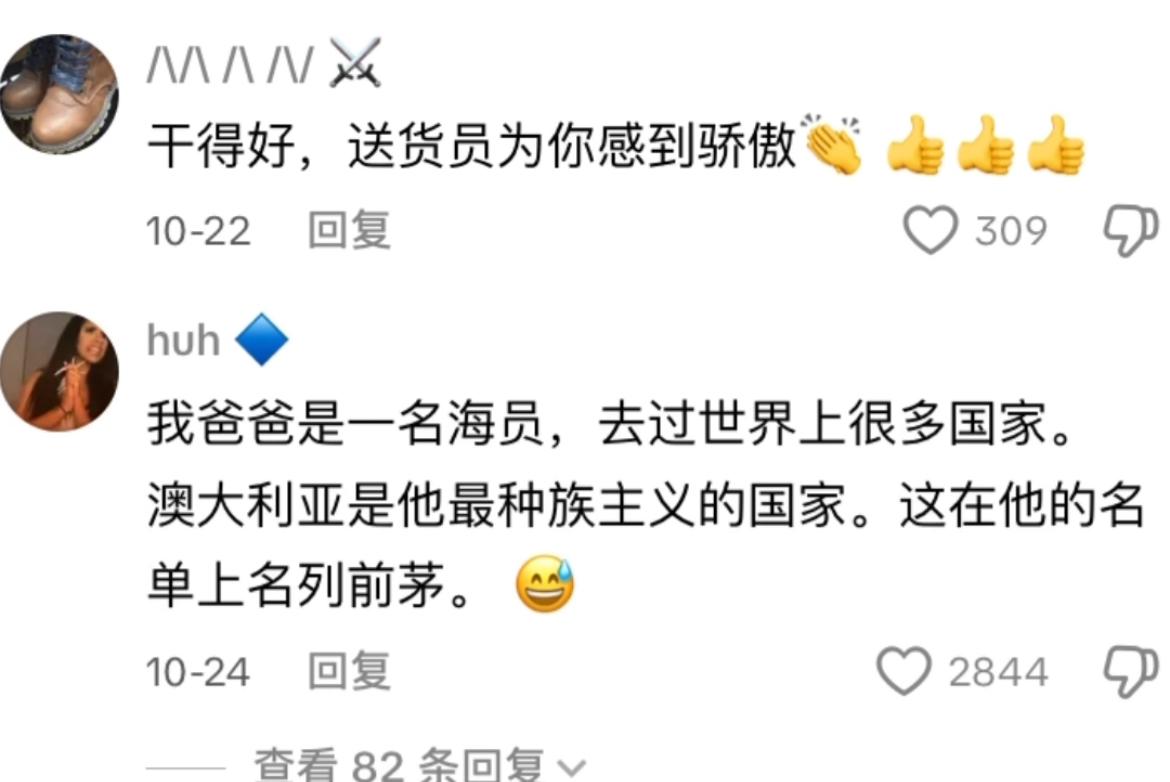Like the comment with 309 likes
Screen dimensions: 1170x782
coord(930,230)
